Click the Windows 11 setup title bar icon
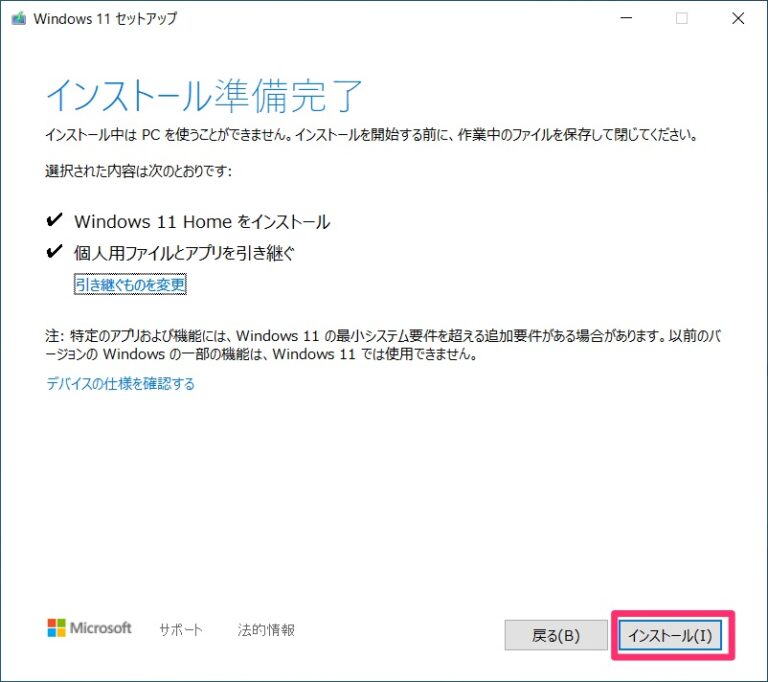 pos(18,19)
